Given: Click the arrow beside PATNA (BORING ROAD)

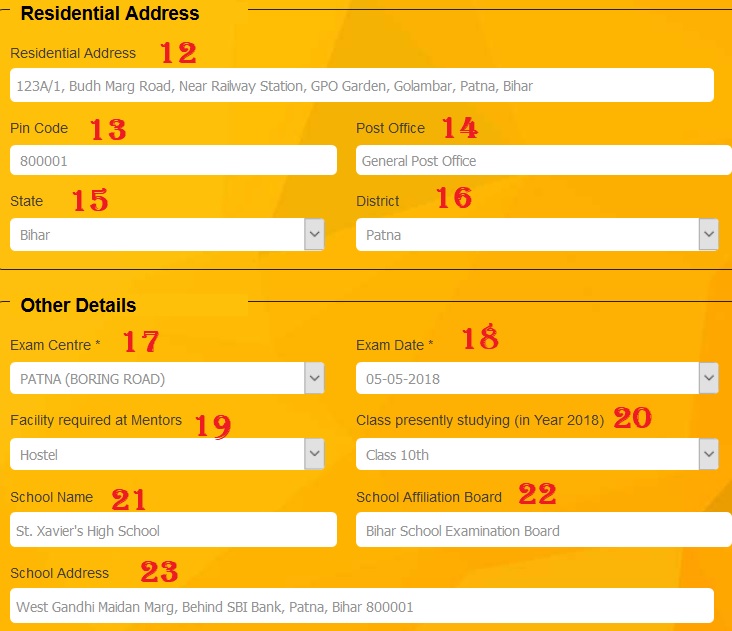Looking at the screenshot, I should tap(315, 379).
